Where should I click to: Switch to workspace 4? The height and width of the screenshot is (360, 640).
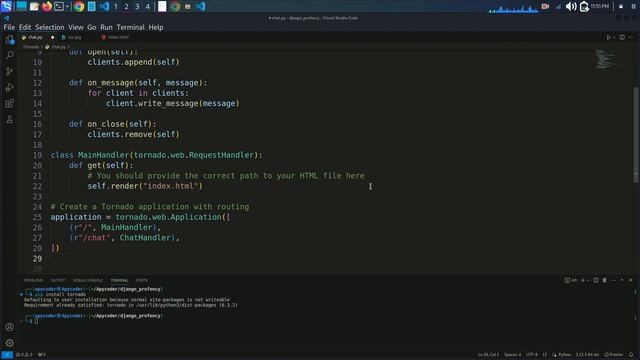pos(148,7)
